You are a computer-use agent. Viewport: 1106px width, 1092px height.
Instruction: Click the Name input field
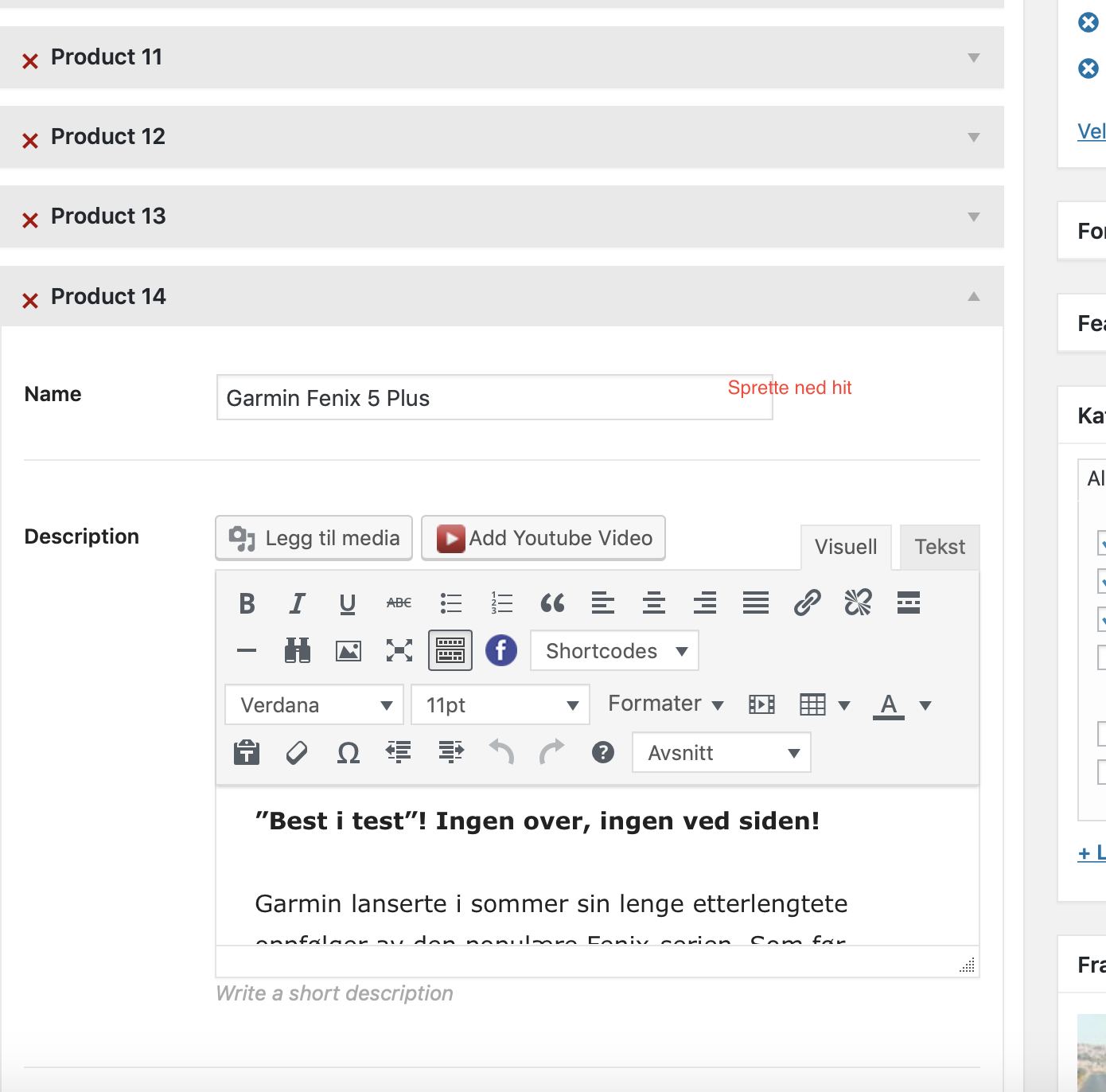[x=494, y=397]
